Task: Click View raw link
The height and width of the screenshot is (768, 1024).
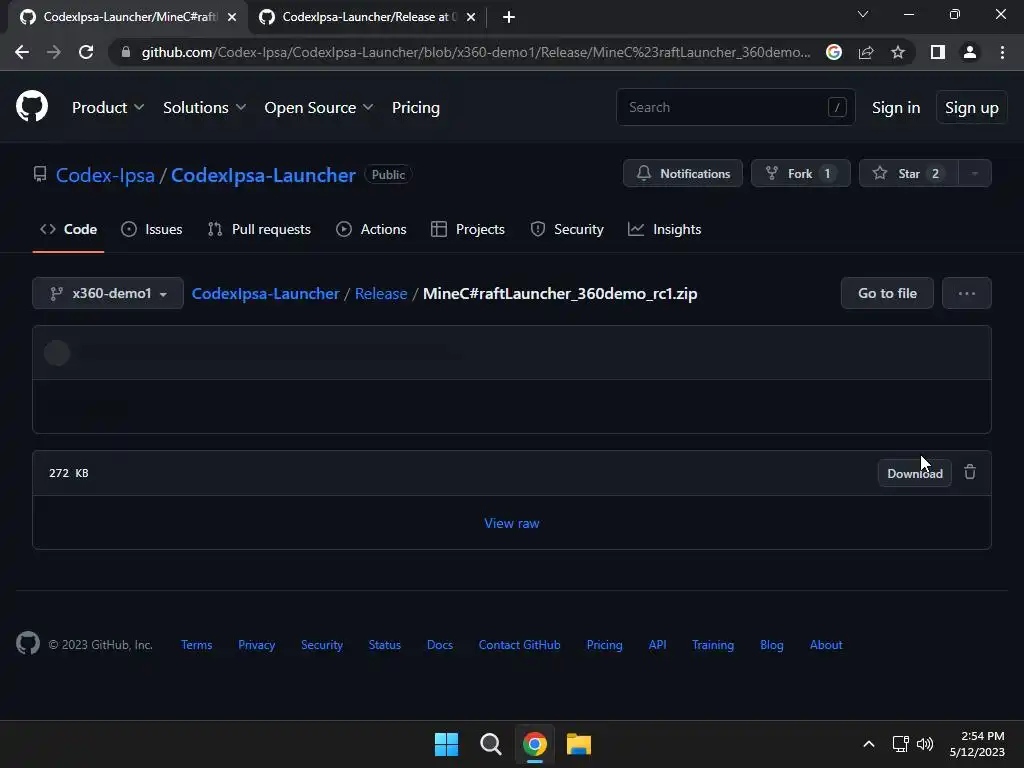Action: (511, 523)
